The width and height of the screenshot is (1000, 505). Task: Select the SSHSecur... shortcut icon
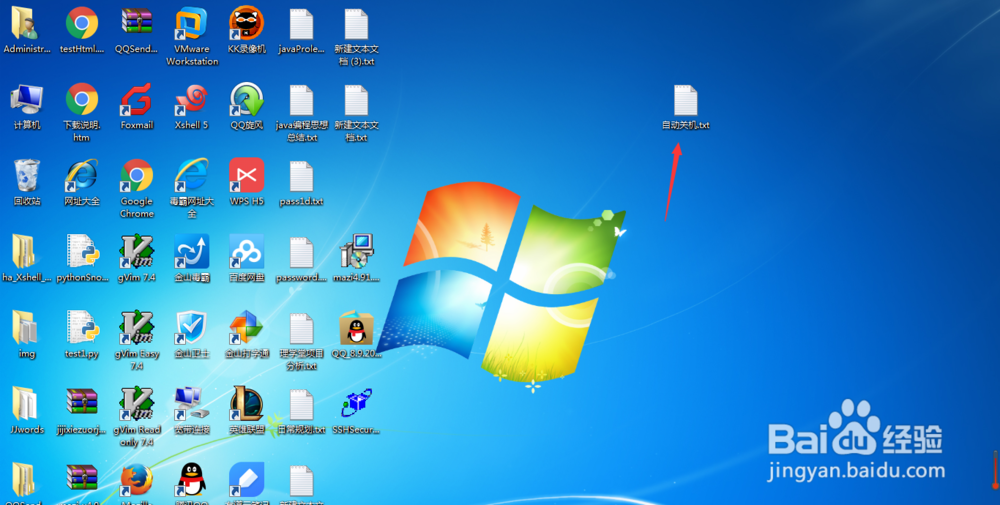click(357, 411)
